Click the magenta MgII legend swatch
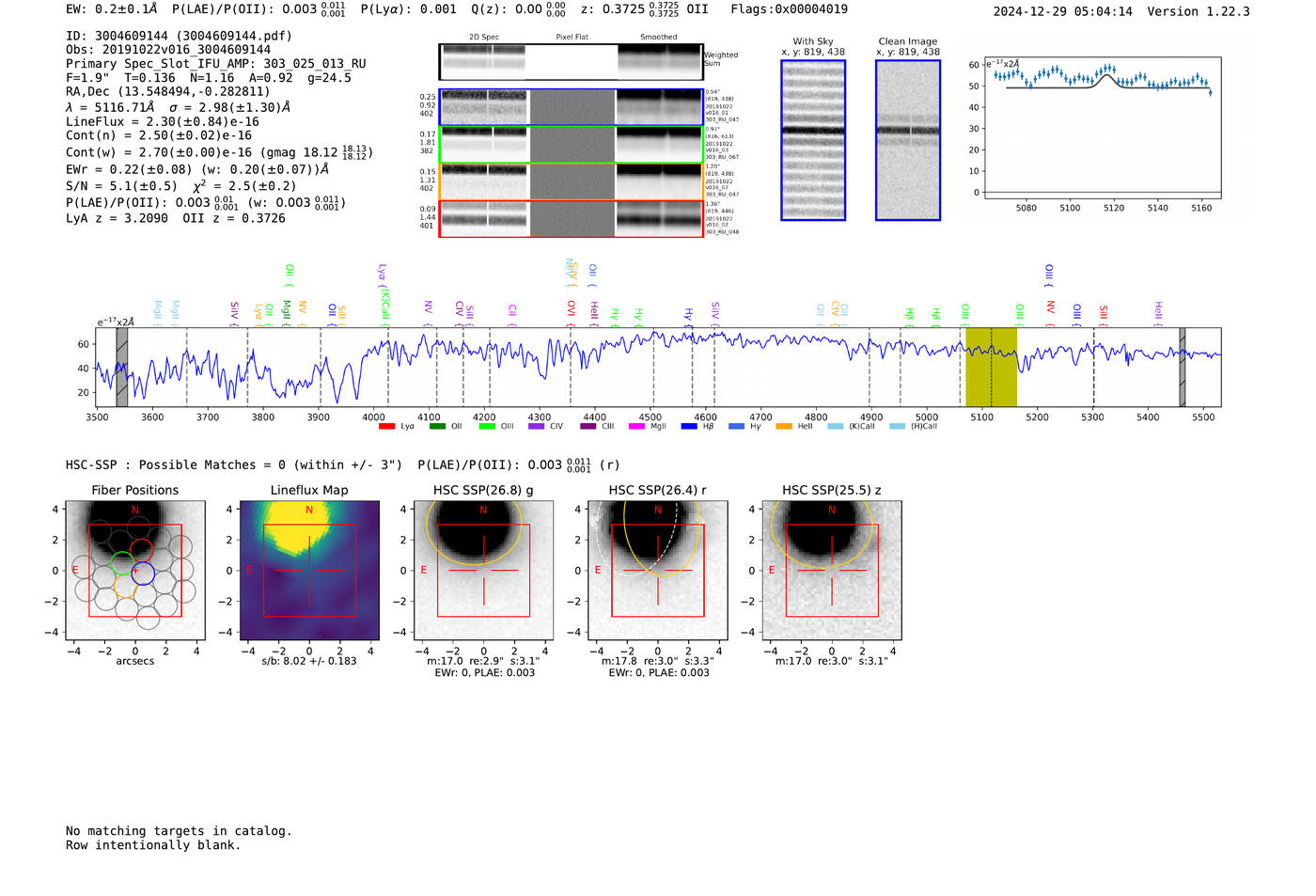 click(636, 427)
